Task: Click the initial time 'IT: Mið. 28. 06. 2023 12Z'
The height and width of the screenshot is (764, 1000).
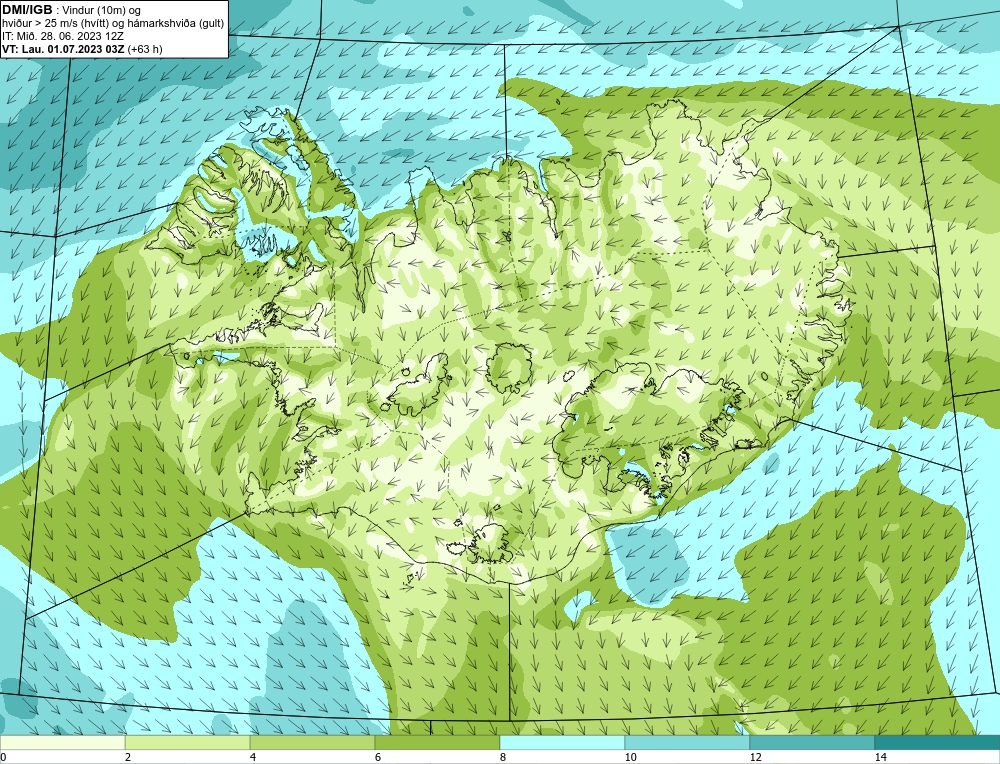Action: click(62, 36)
